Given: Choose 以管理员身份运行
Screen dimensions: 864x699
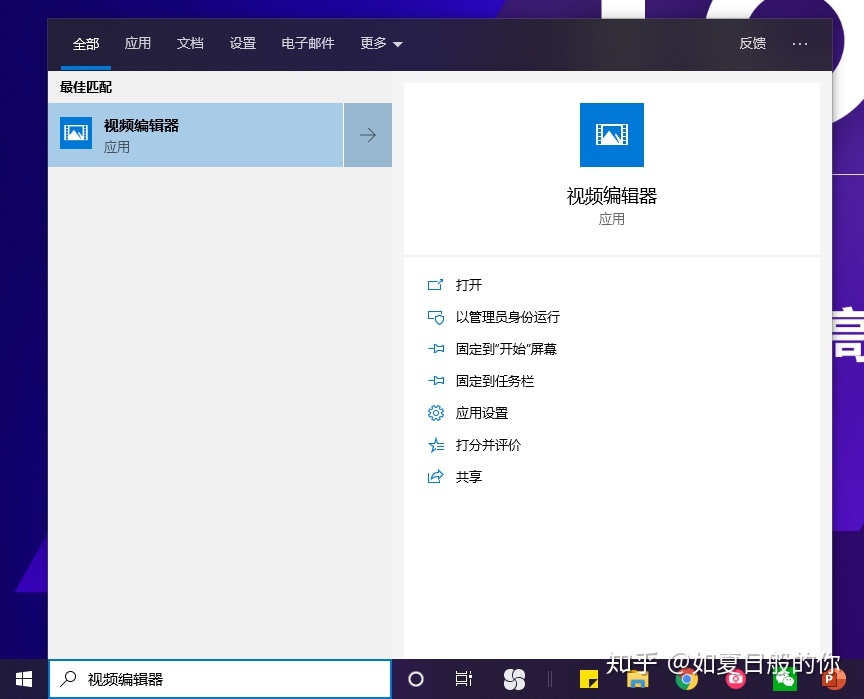Looking at the screenshot, I should click(x=507, y=317).
